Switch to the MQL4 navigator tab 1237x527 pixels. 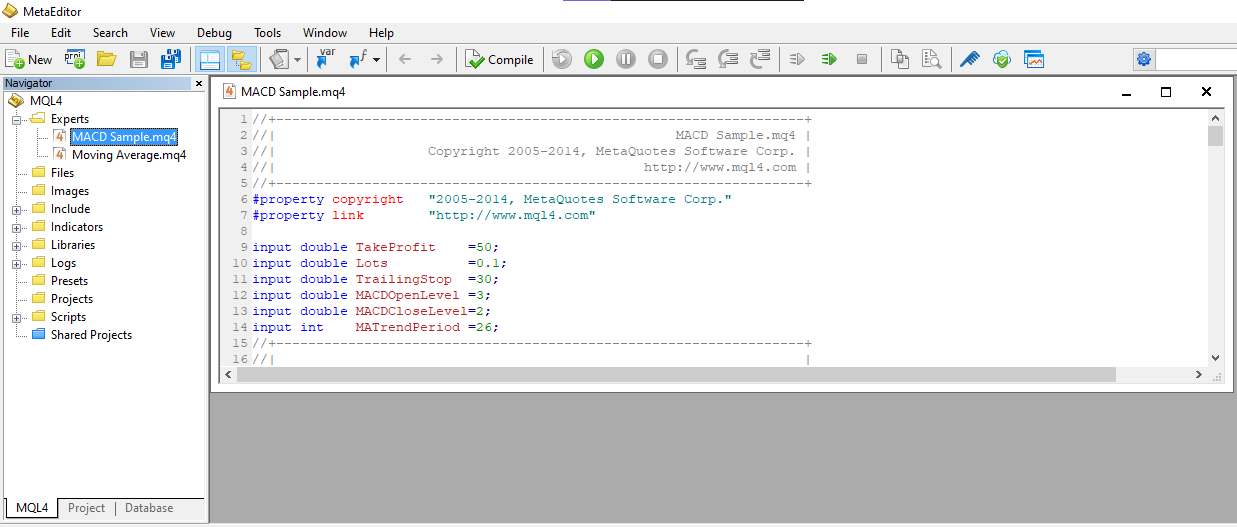32,508
